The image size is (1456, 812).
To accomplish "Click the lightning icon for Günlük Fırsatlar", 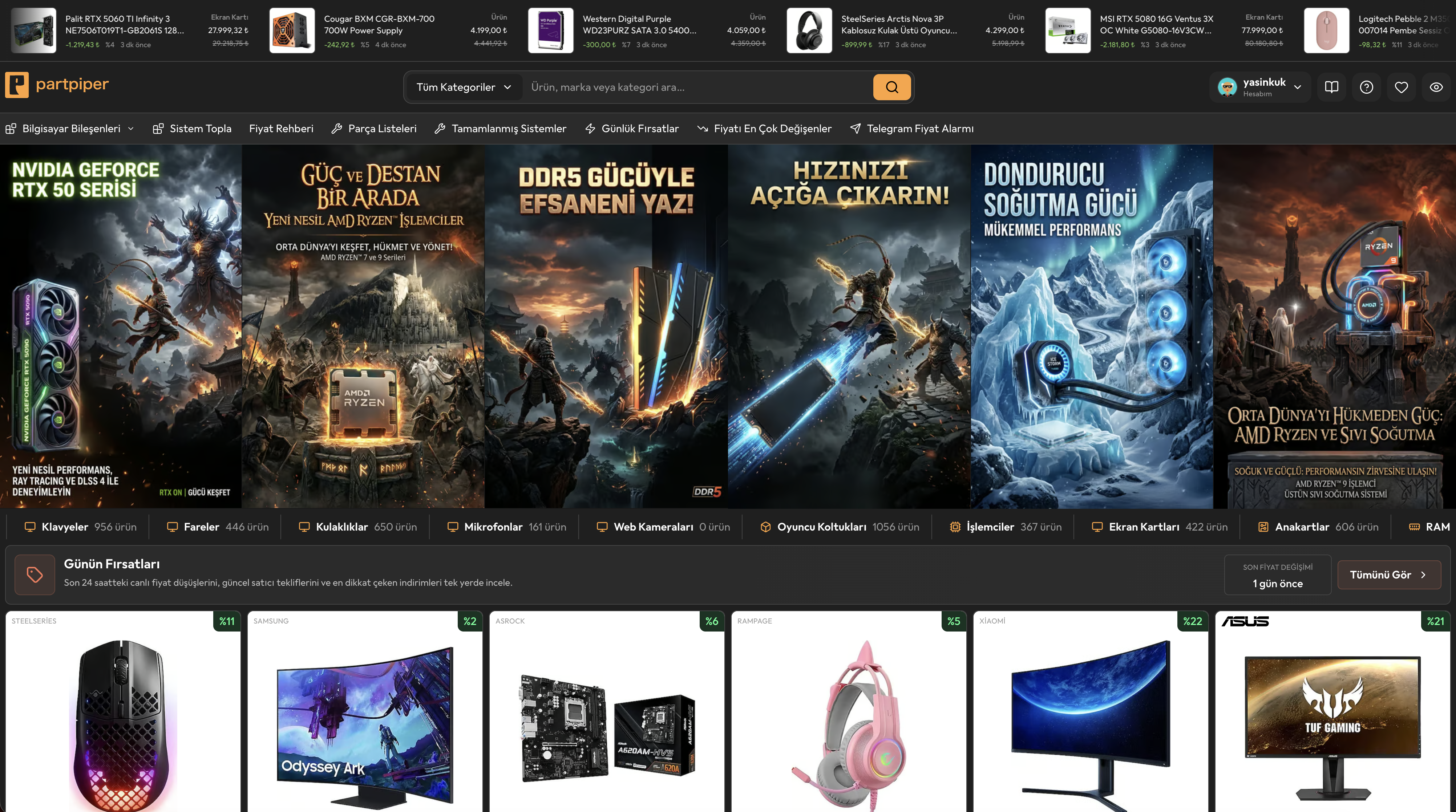I will pos(590,129).
